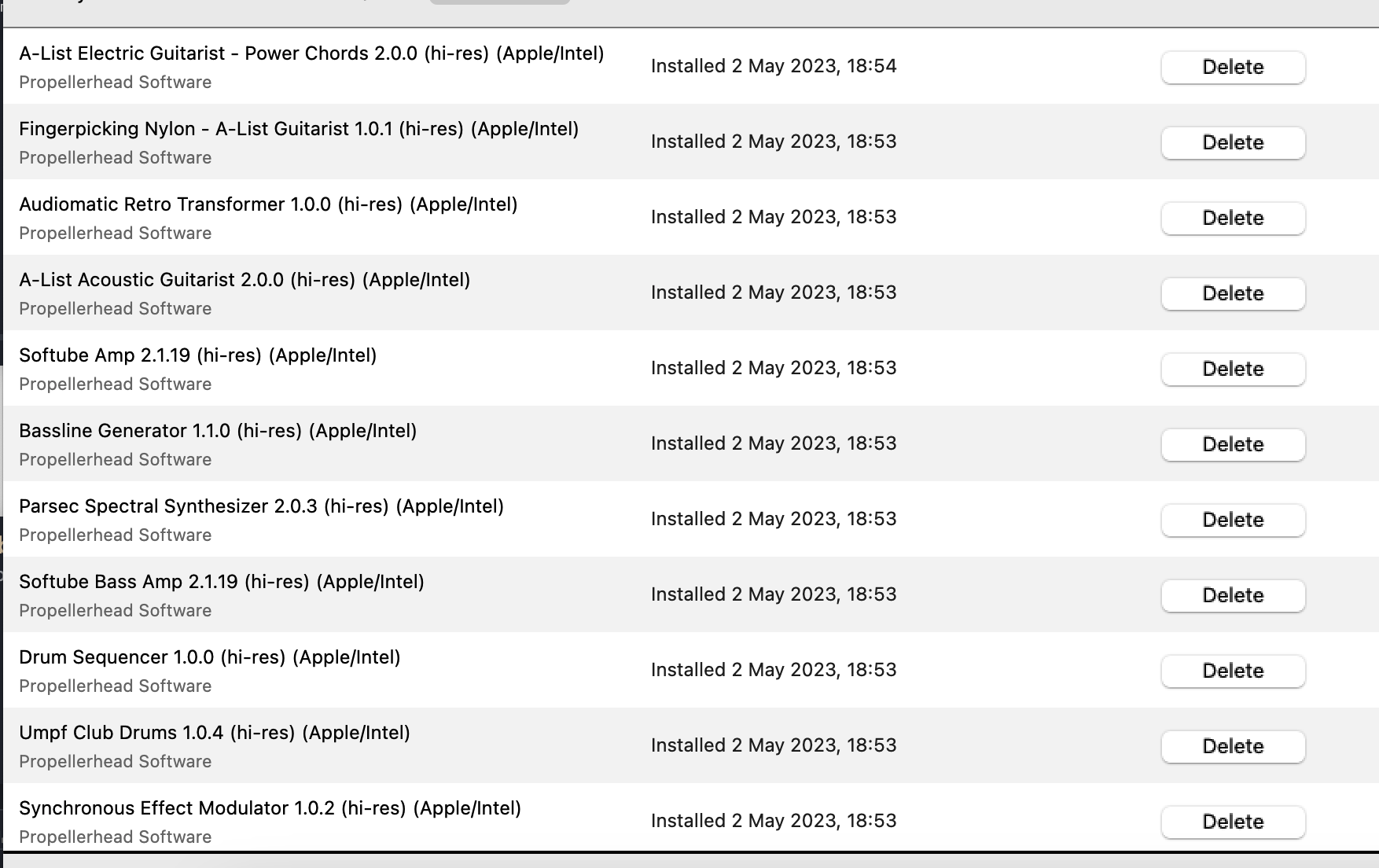1379x868 pixels.
Task: Select Umpf Club Drums 1.0.4 title
Action: pyautogui.click(x=215, y=733)
